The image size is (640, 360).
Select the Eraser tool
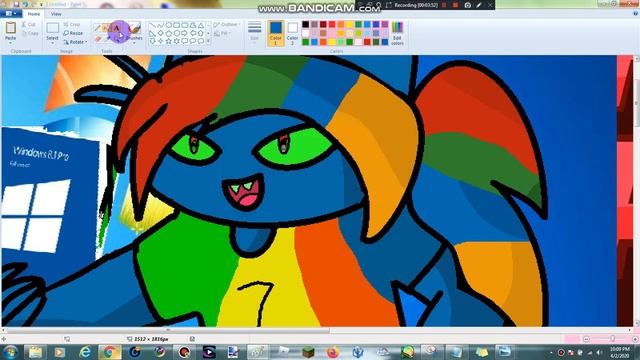click(98, 38)
